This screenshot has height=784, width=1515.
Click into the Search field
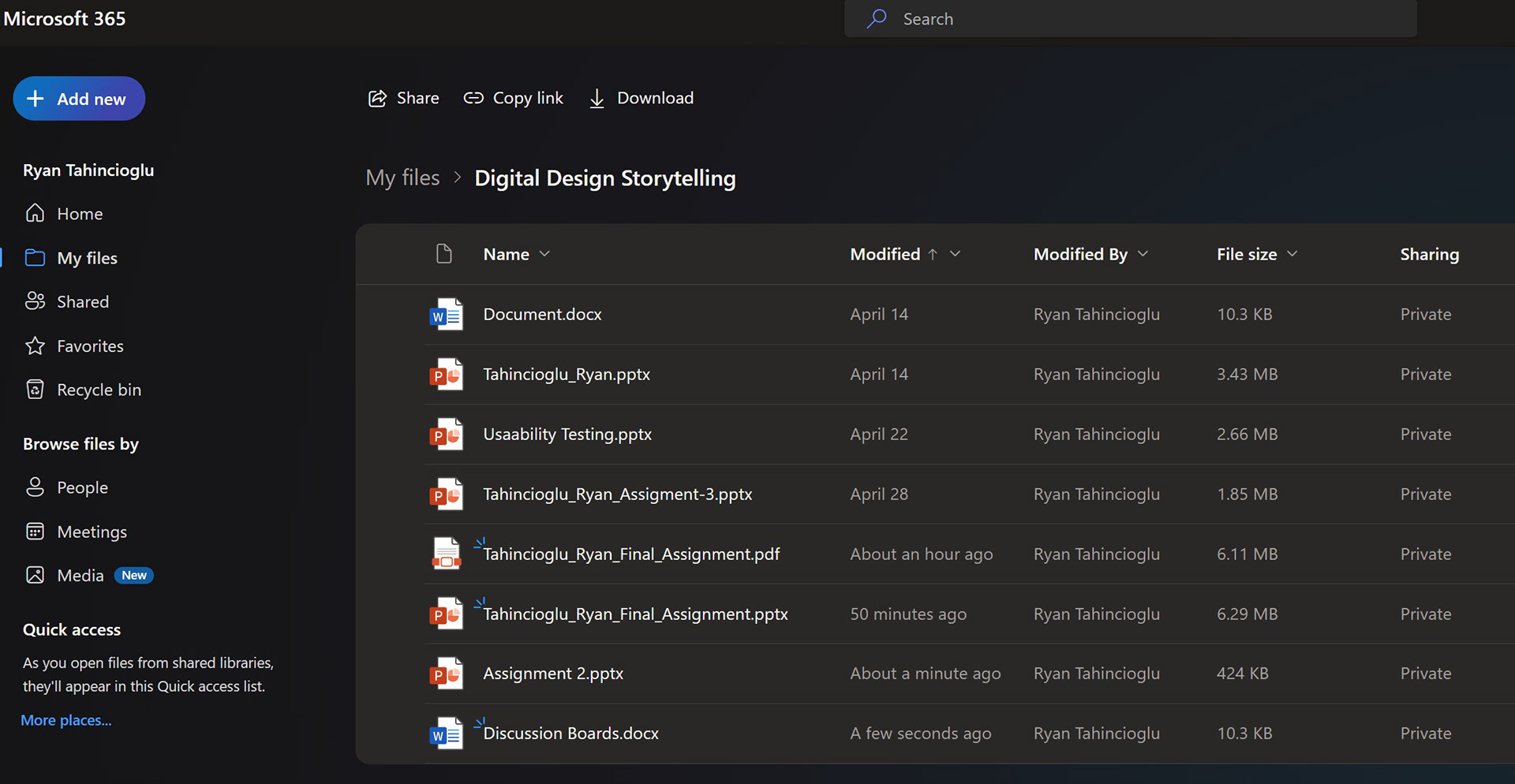[x=1130, y=18]
